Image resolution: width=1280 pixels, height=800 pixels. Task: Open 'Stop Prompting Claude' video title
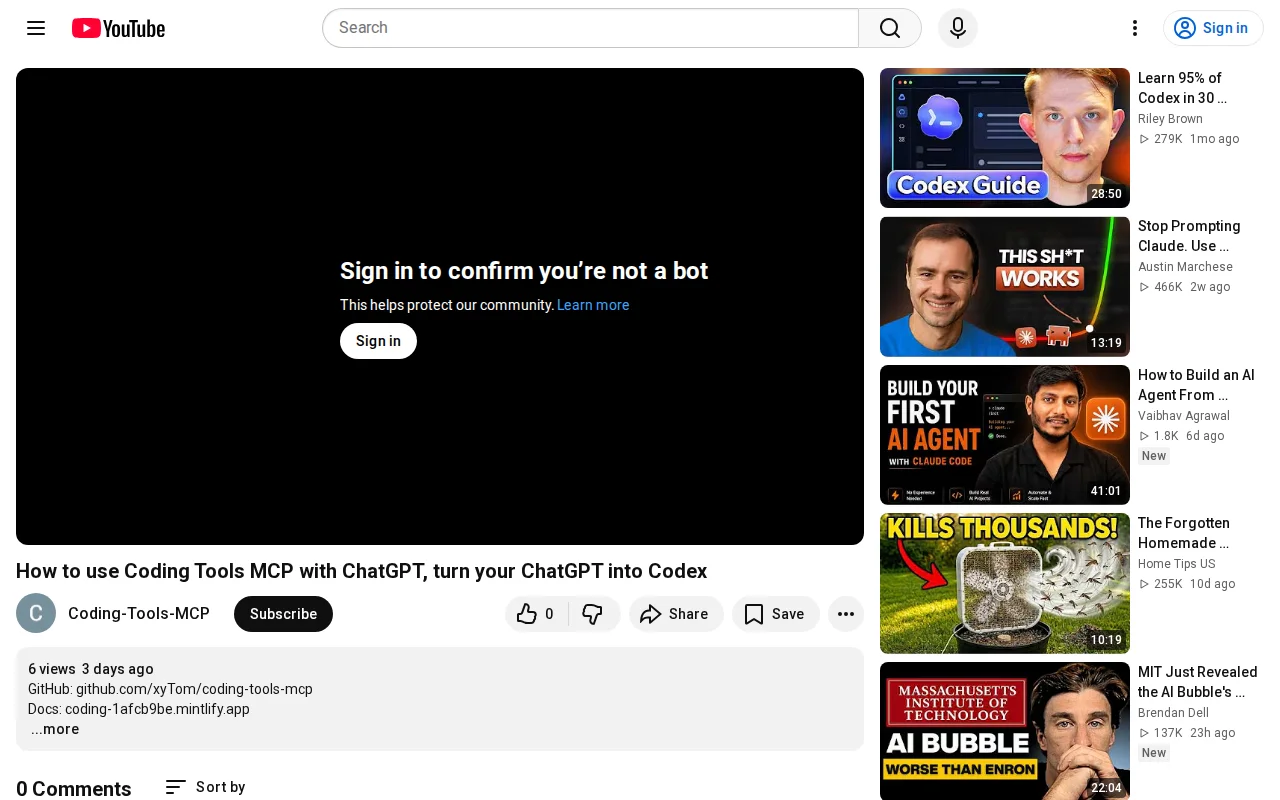(1189, 236)
